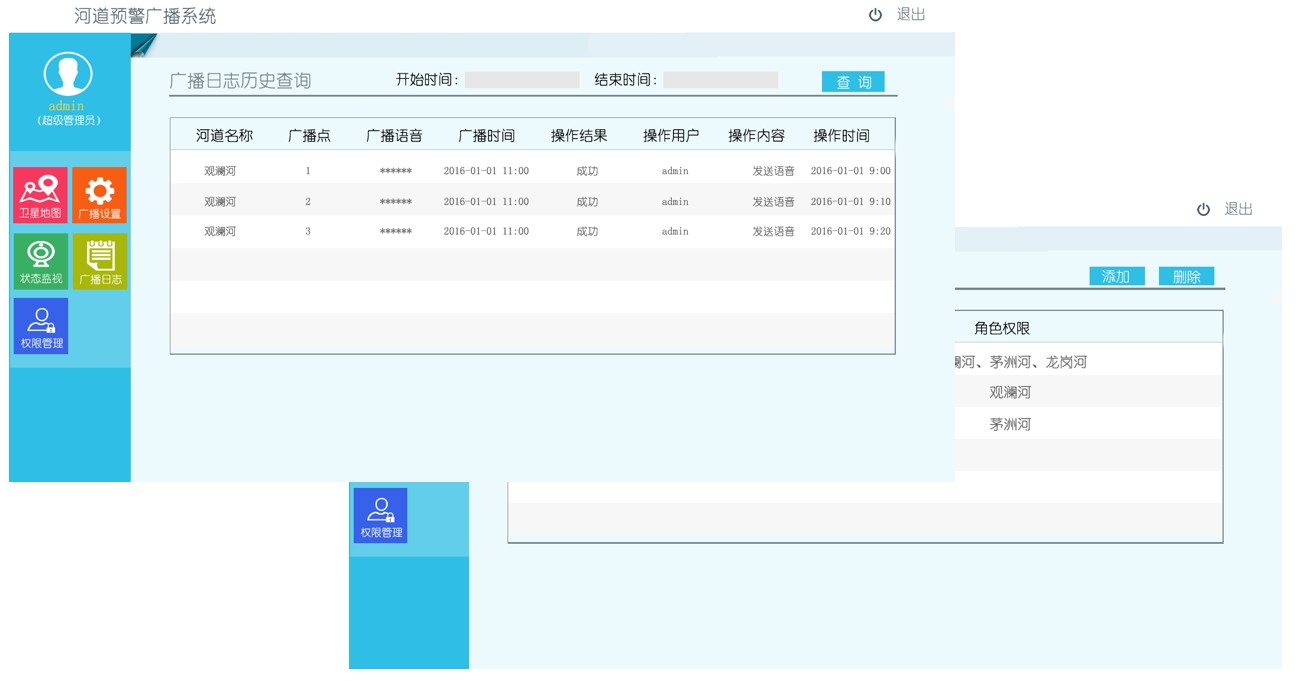Click the 广播点 column header
This screenshot has width=1298, height=681.
click(x=309, y=135)
